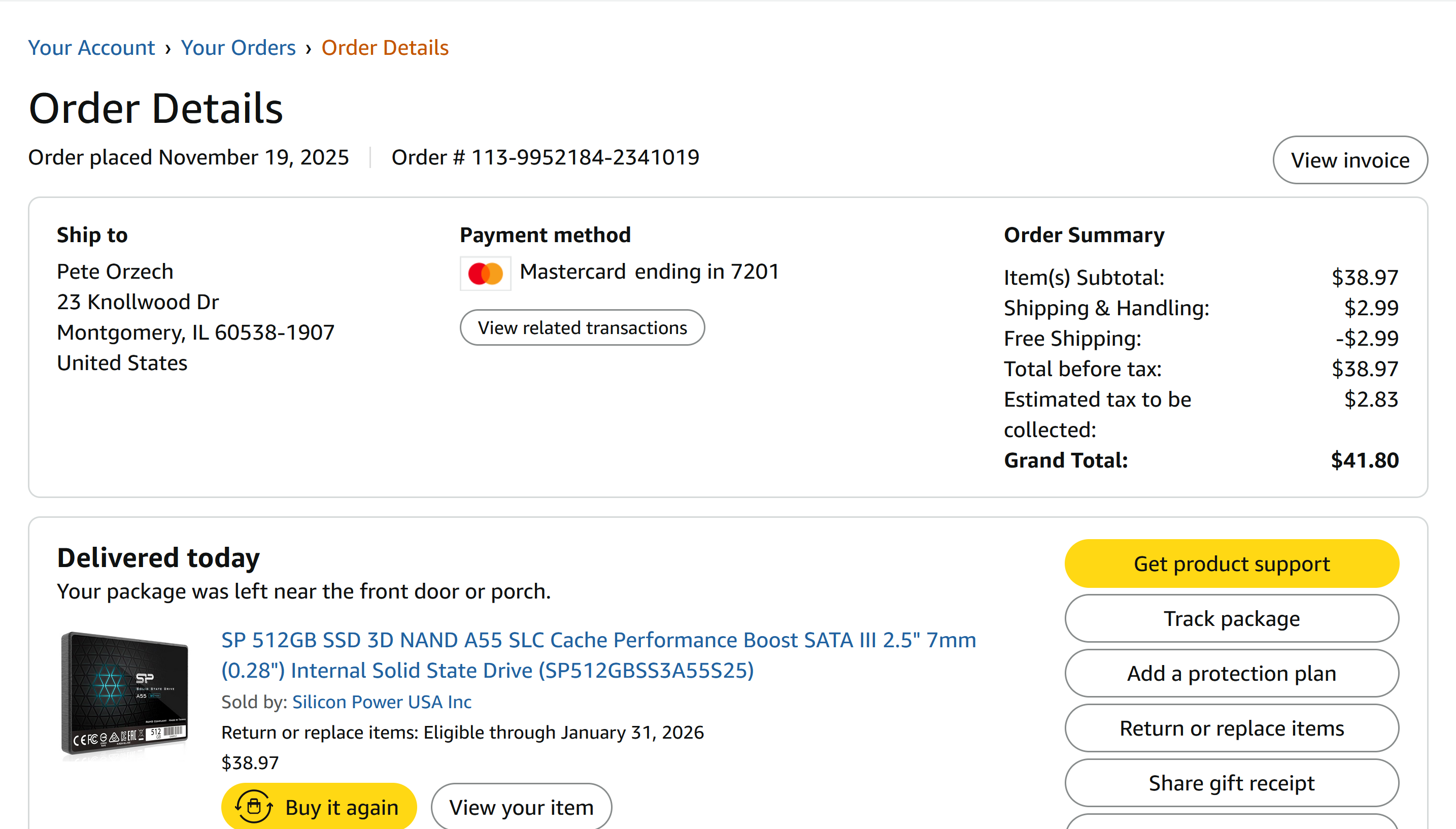Click Track package
The width and height of the screenshot is (1456, 829).
coord(1231,618)
